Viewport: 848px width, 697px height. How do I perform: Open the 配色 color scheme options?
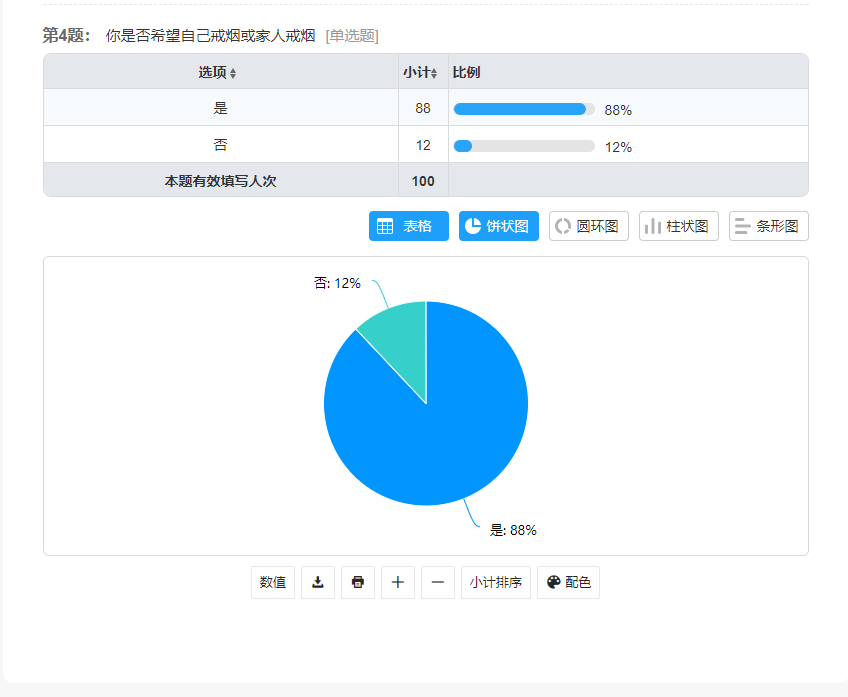click(x=568, y=582)
